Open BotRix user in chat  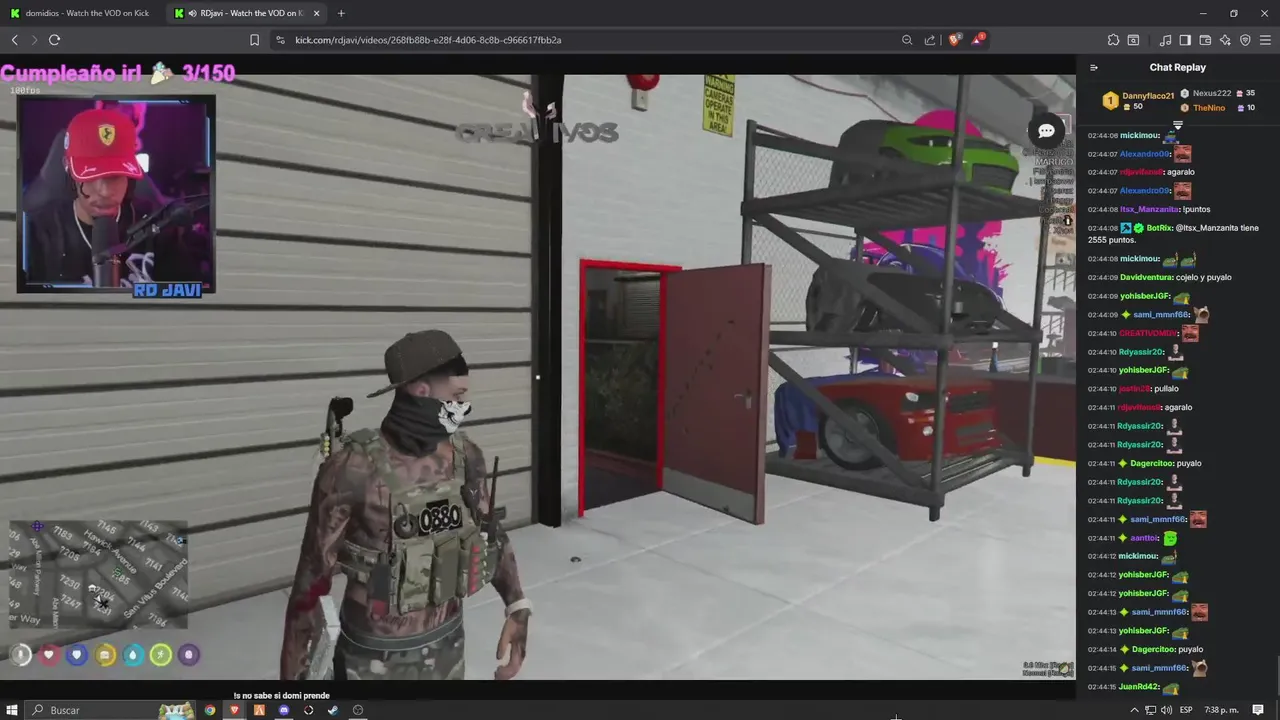(x=1159, y=228)
